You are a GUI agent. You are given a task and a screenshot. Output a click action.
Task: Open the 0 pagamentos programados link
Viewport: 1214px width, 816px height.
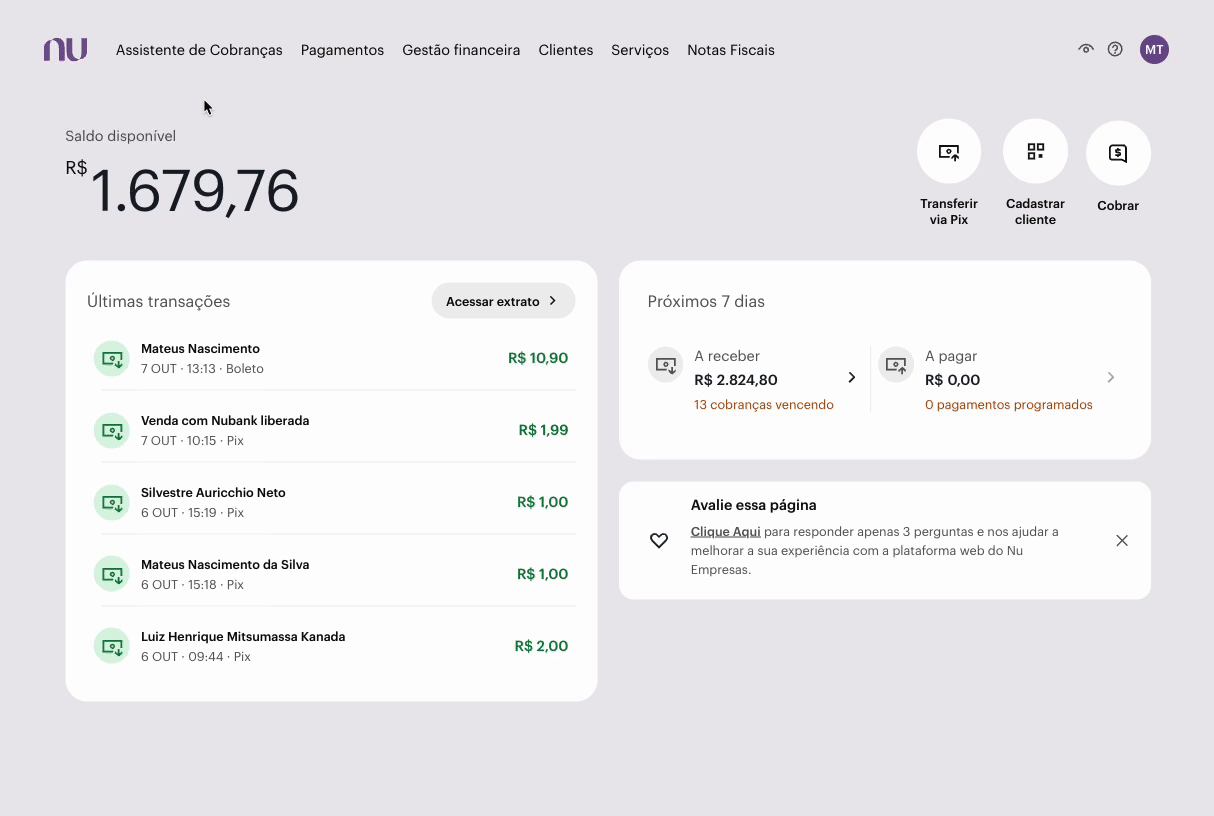1009,405
